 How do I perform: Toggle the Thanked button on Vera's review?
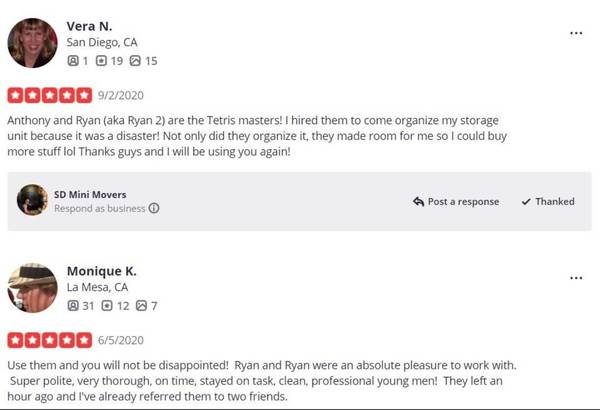(x=548, y=201)
